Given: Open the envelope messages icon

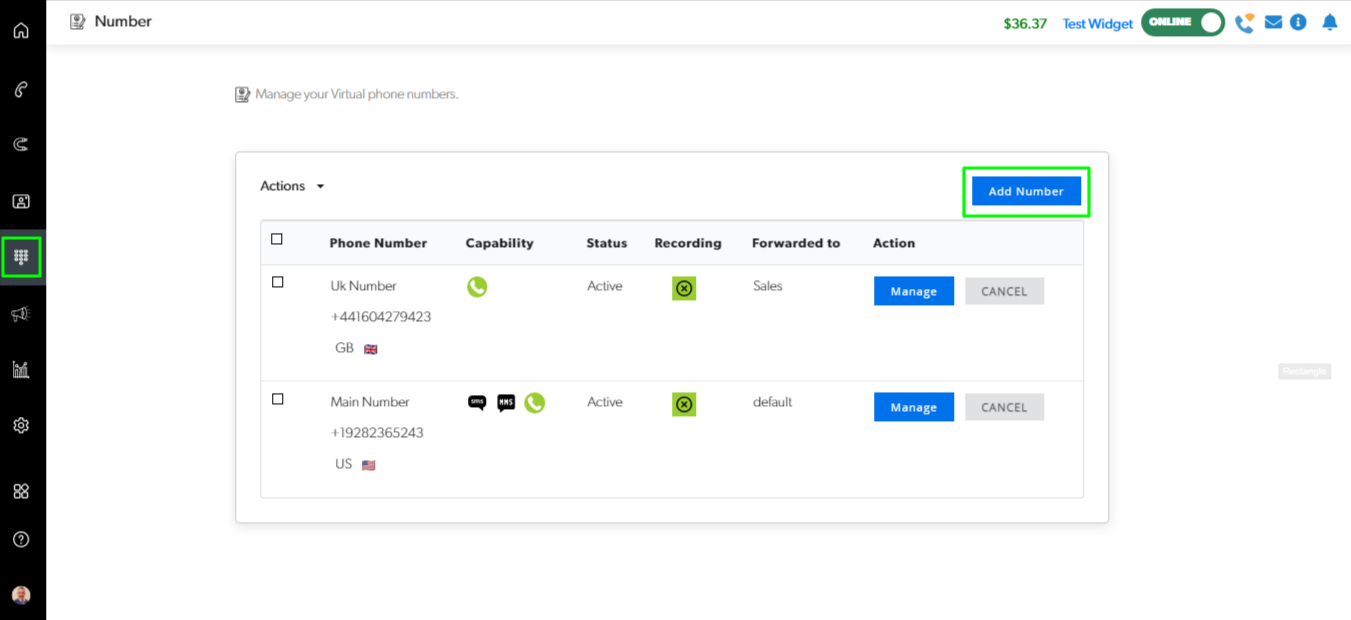Looking at the screenshot, I should click(x=1273, y=22).
